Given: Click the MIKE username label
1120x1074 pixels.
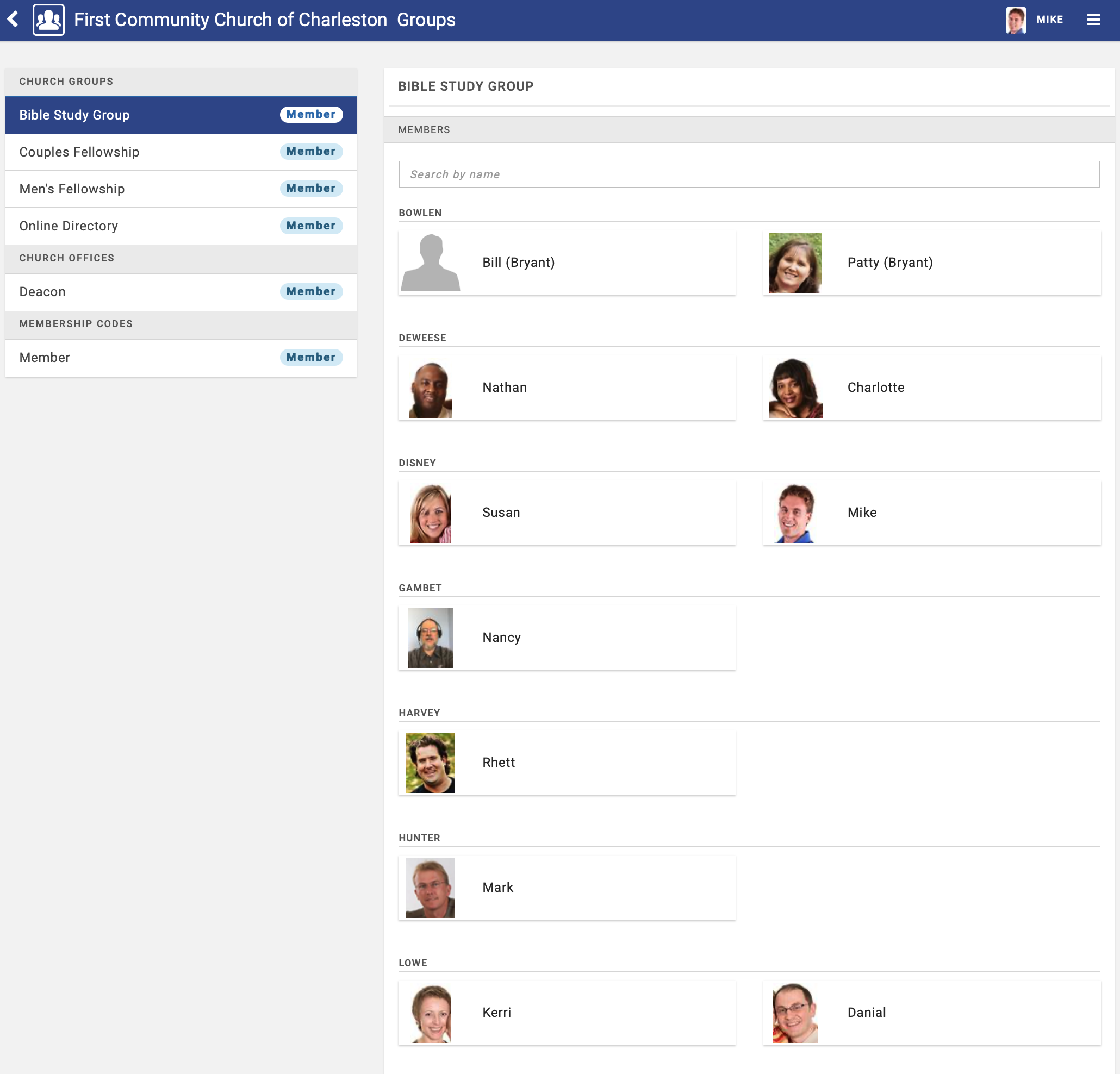Looking at the screenshot, I should coord(1050,20).
